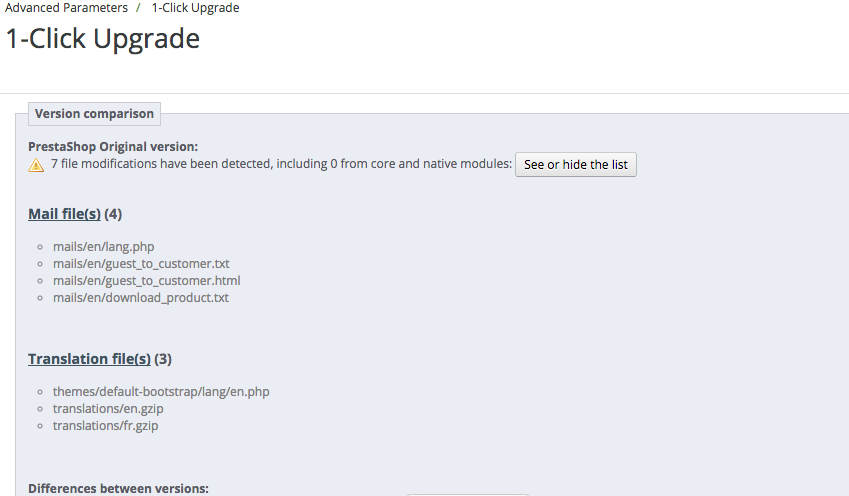This screenshot has height=496, width=849.
Task: Click the Version comparison legend tab
Action: (x=94, y=114)
